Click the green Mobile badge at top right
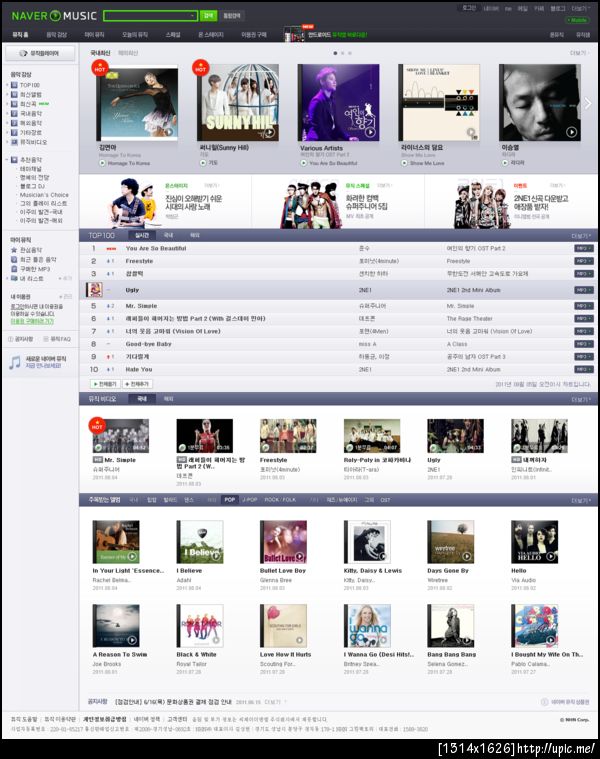 pyautogui.click(x=577, y=20)
